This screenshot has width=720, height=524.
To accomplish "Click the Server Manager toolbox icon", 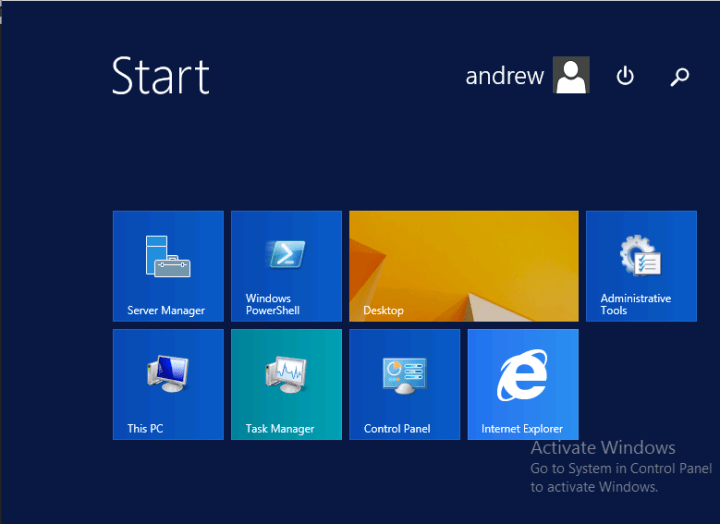I will coord(167,256).
